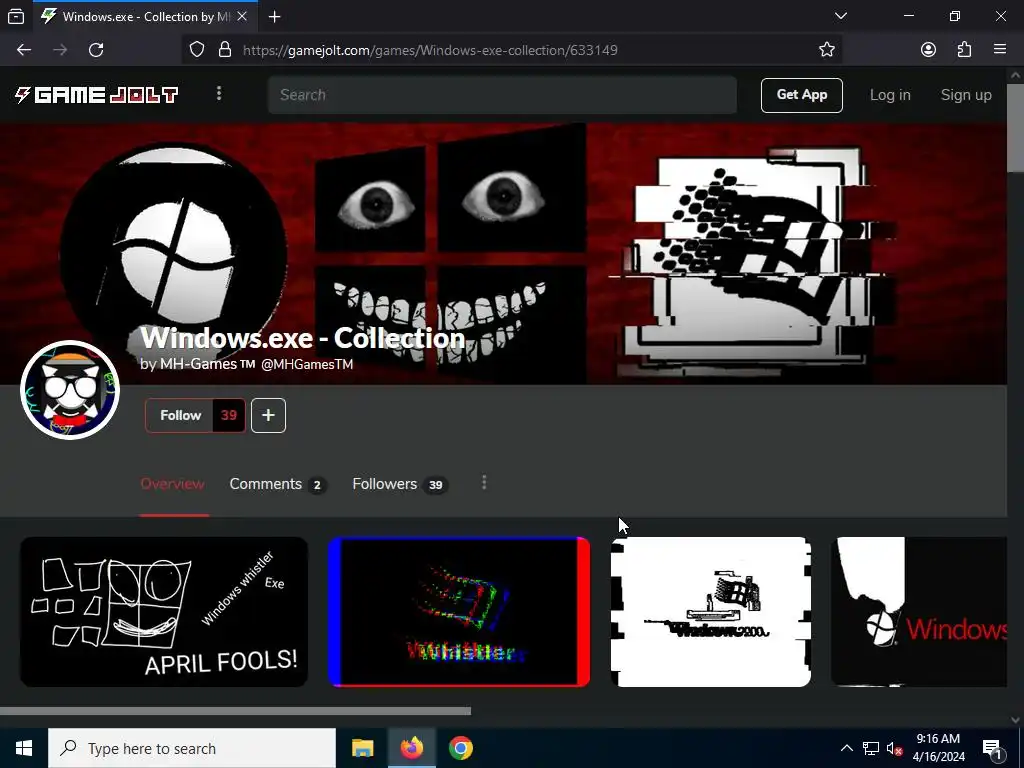Viewport: 1024px width, 768px height.
Task: Switch to Firefox on the taskbar
Action: click(x=411, y=748)
